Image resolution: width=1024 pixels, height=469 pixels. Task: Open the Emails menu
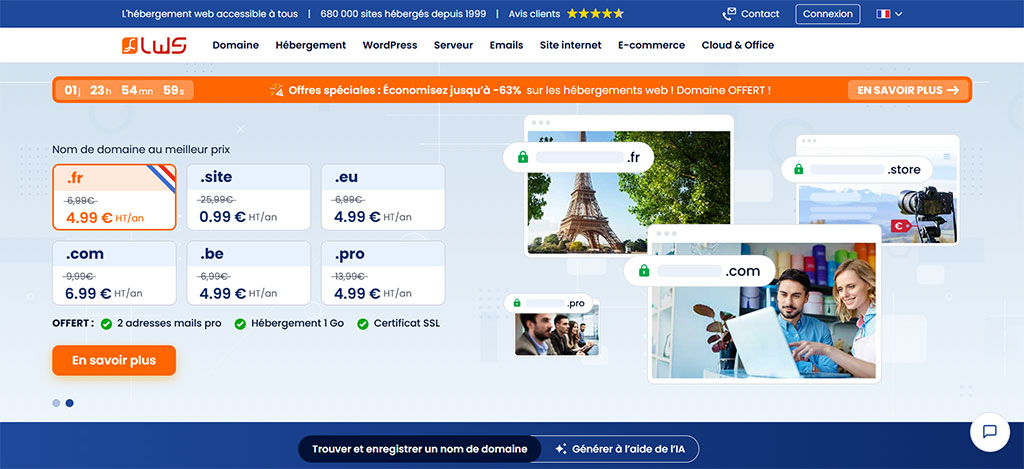pyautogui.click(x=507, y=45)
